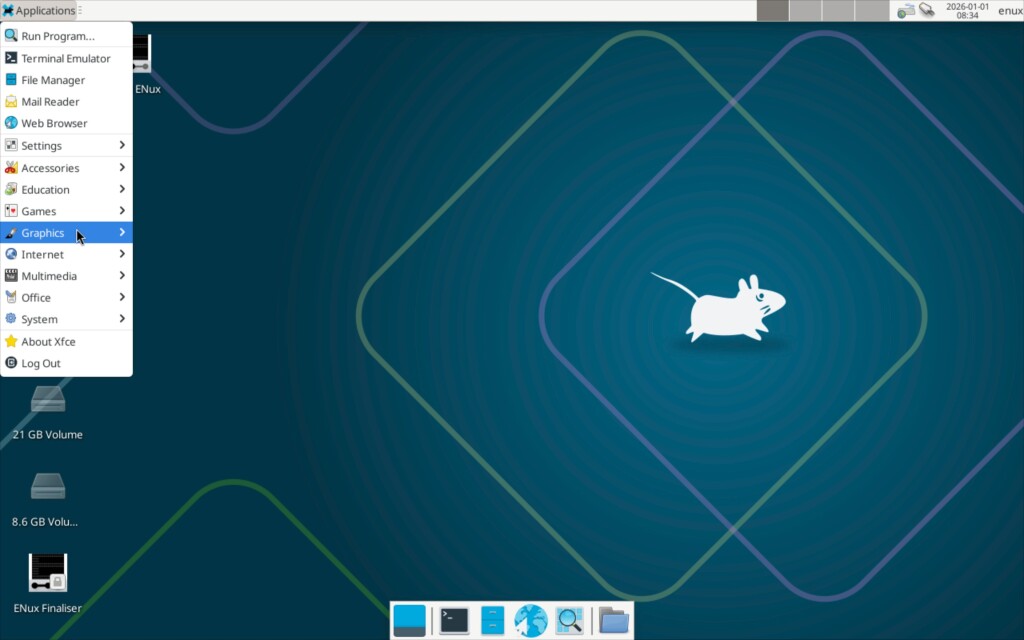The height and width of the screenshot is (640, 1024).
Task: Expand the Office category
Action: click(x=67, y=297)
